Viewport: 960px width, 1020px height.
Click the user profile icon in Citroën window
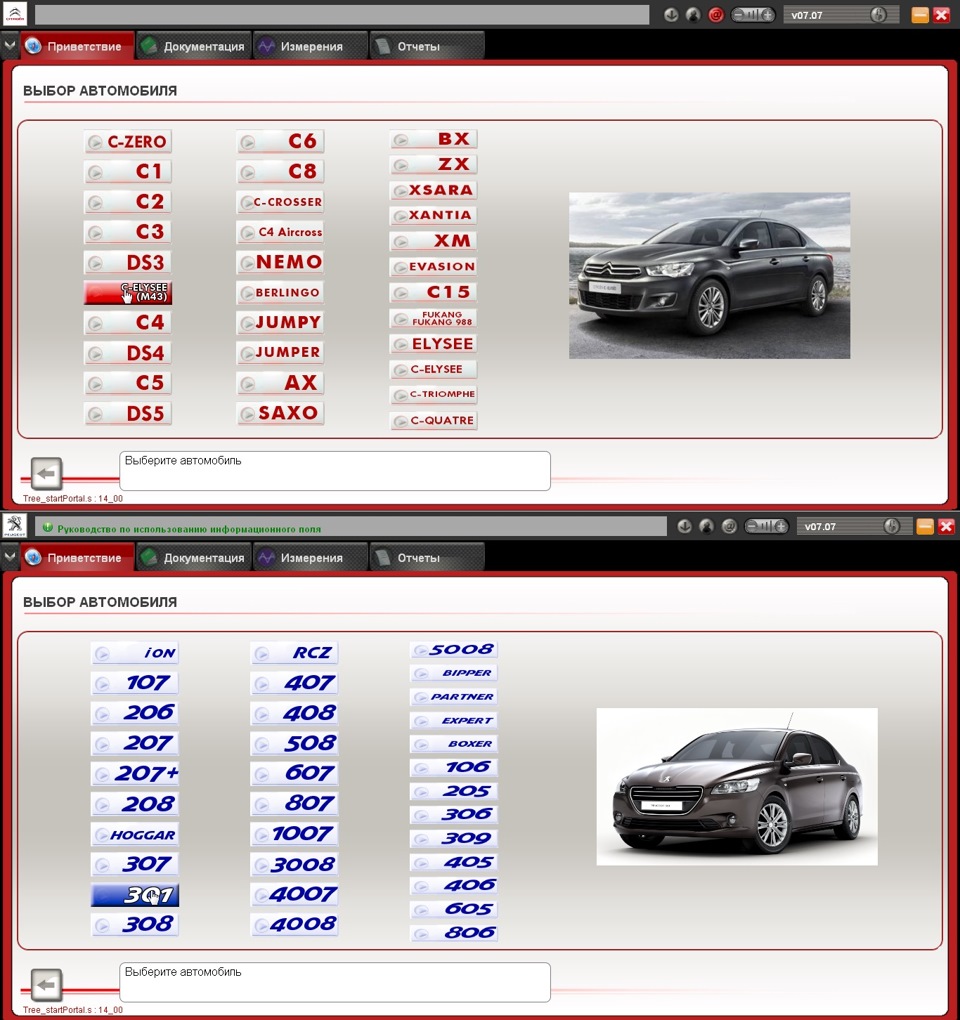tap(693, 15)
